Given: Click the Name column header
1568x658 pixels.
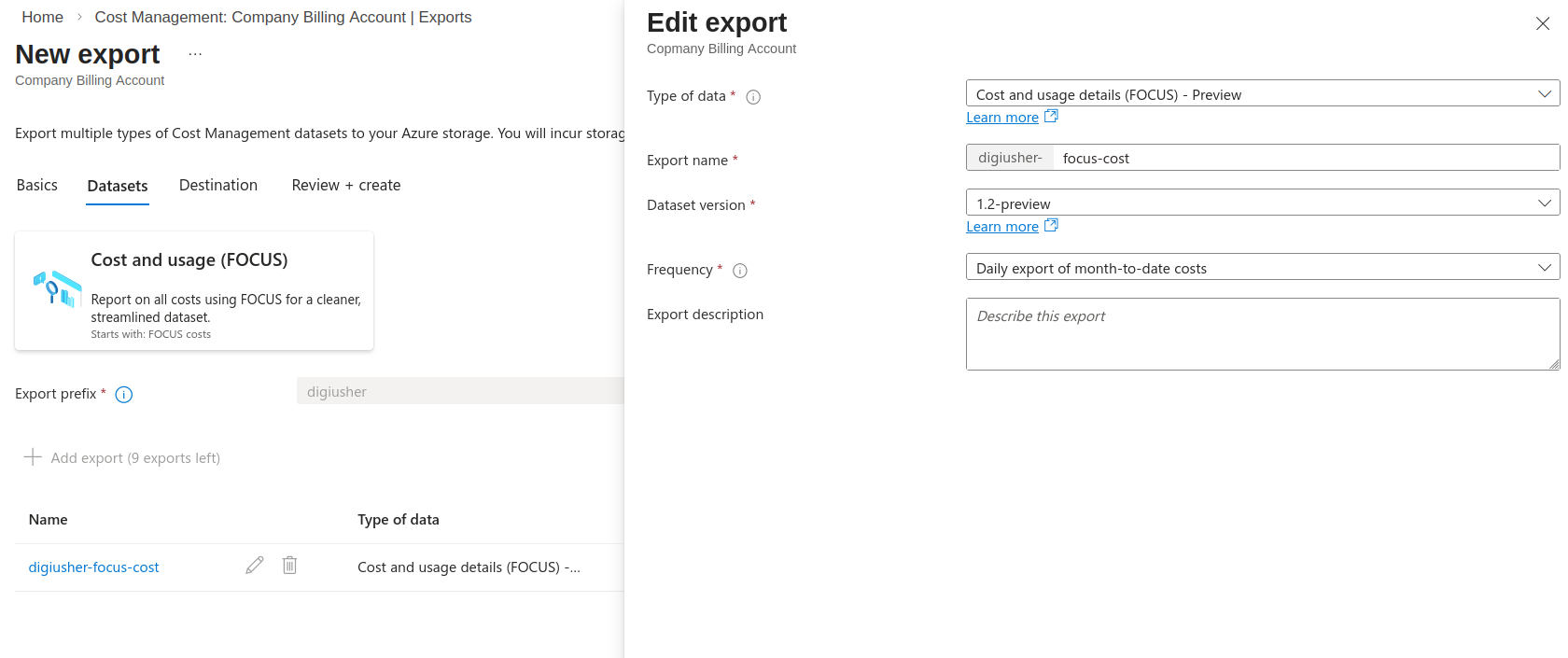Looking at the screenshot, I should pyautogui.click(x=49, y=520).
